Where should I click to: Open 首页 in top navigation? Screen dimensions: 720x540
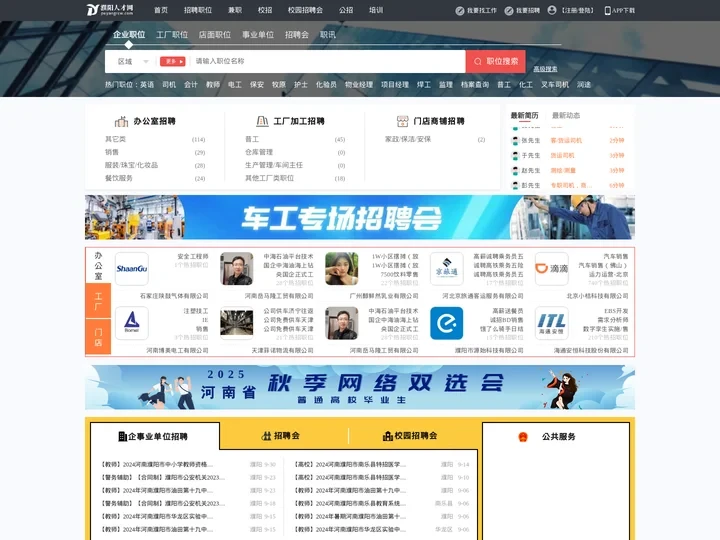(161, 10)
